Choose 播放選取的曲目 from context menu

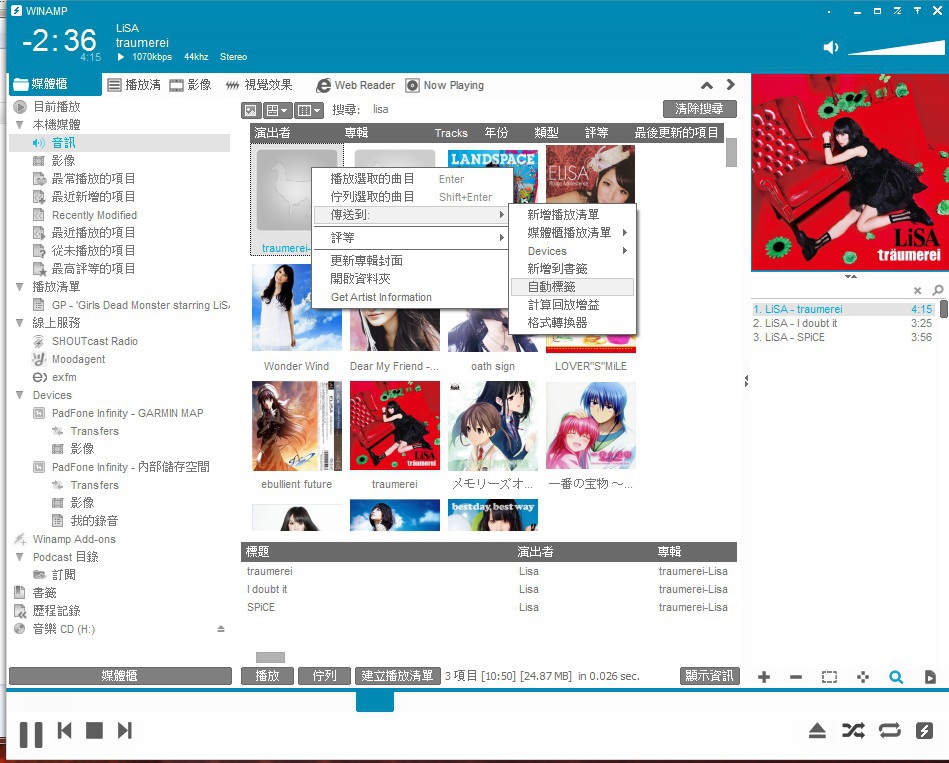(411, 179)
